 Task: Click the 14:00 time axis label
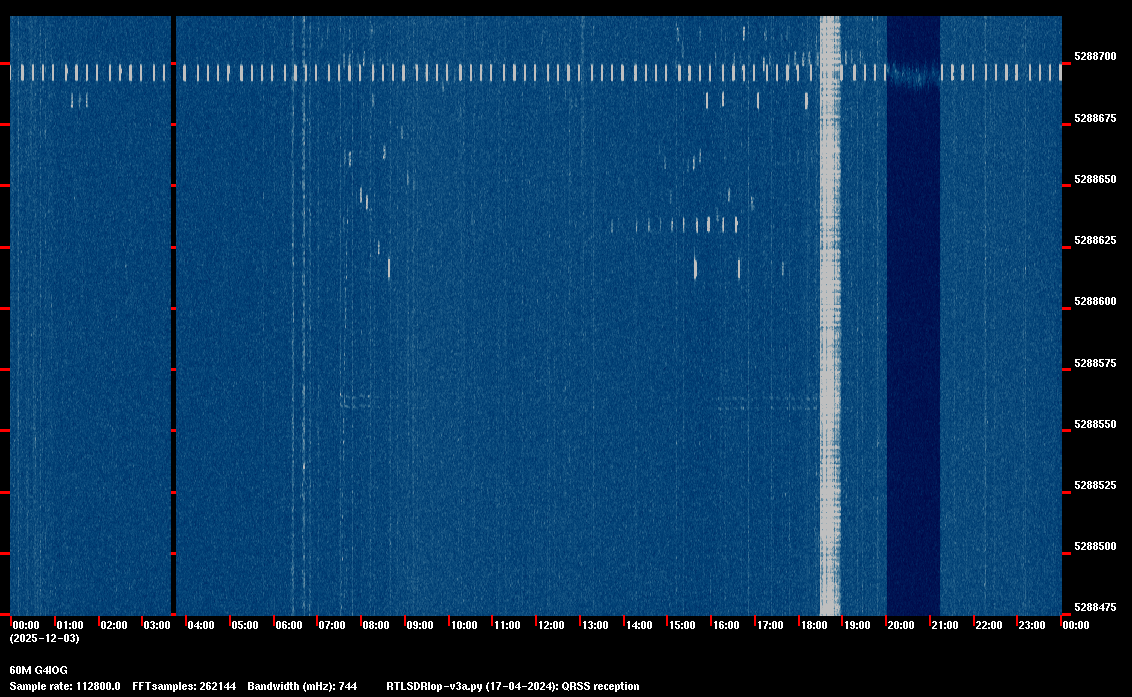639,625
